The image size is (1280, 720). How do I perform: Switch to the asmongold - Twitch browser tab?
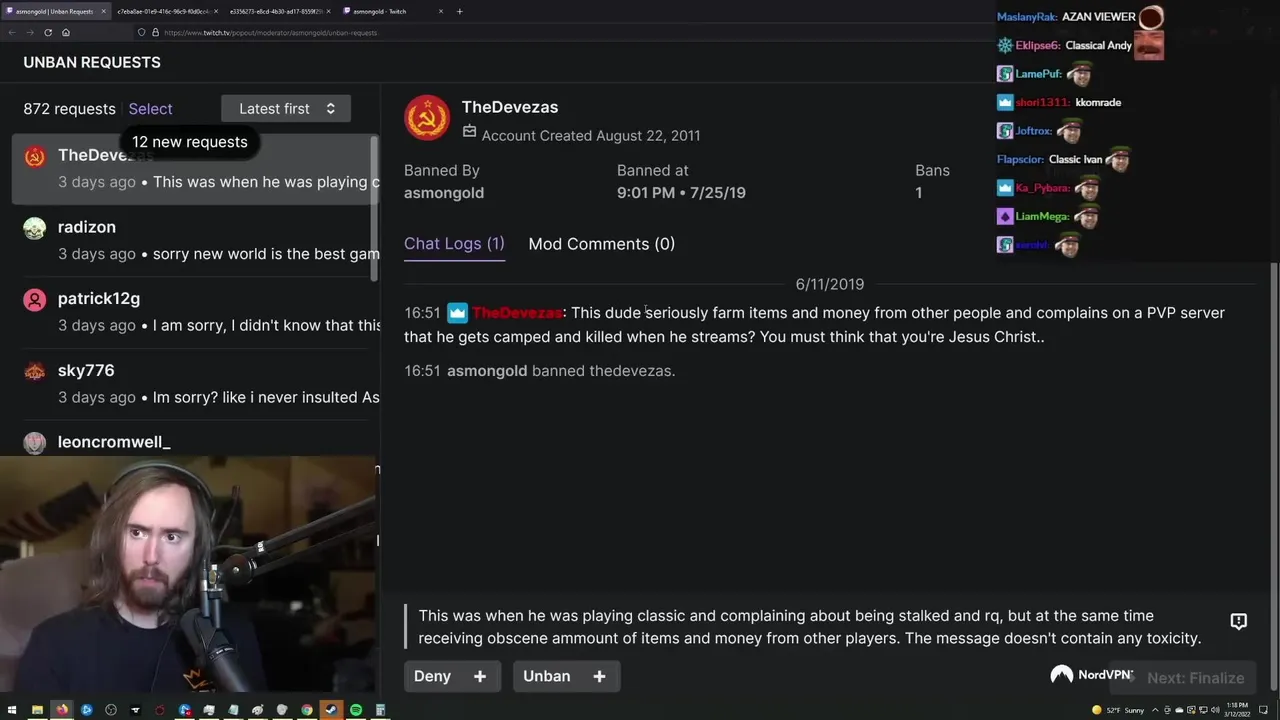[x=392, y=11]
